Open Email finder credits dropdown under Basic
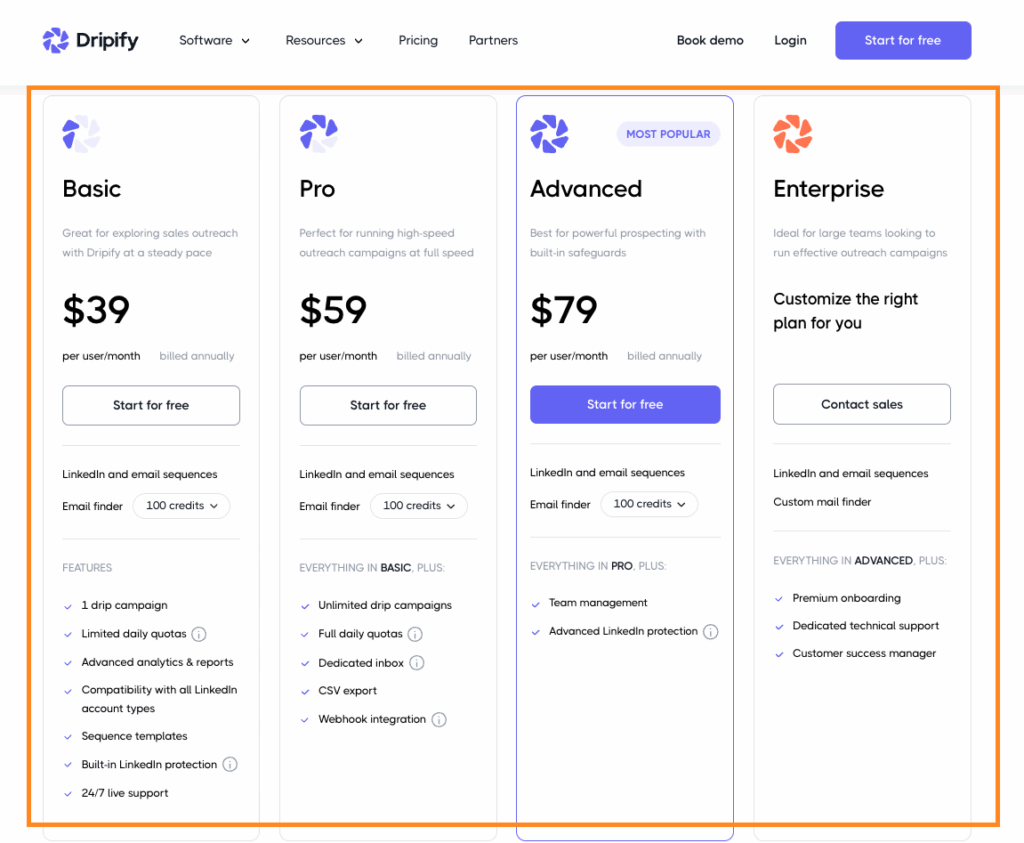1024x843 pixels. coord(181,506)
